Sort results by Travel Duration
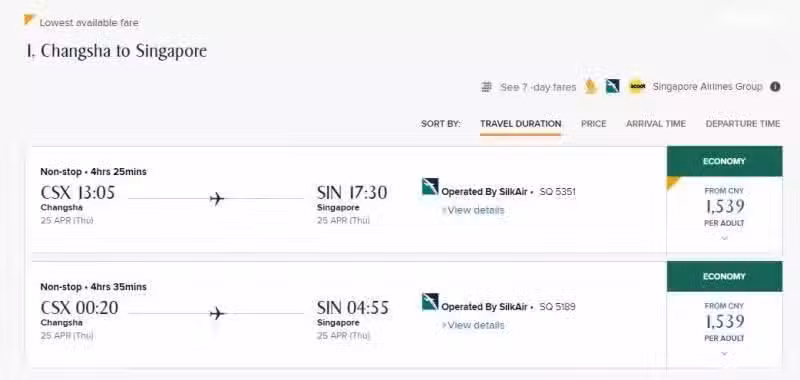The image size is (800, 380). click(x=520, y=124)
